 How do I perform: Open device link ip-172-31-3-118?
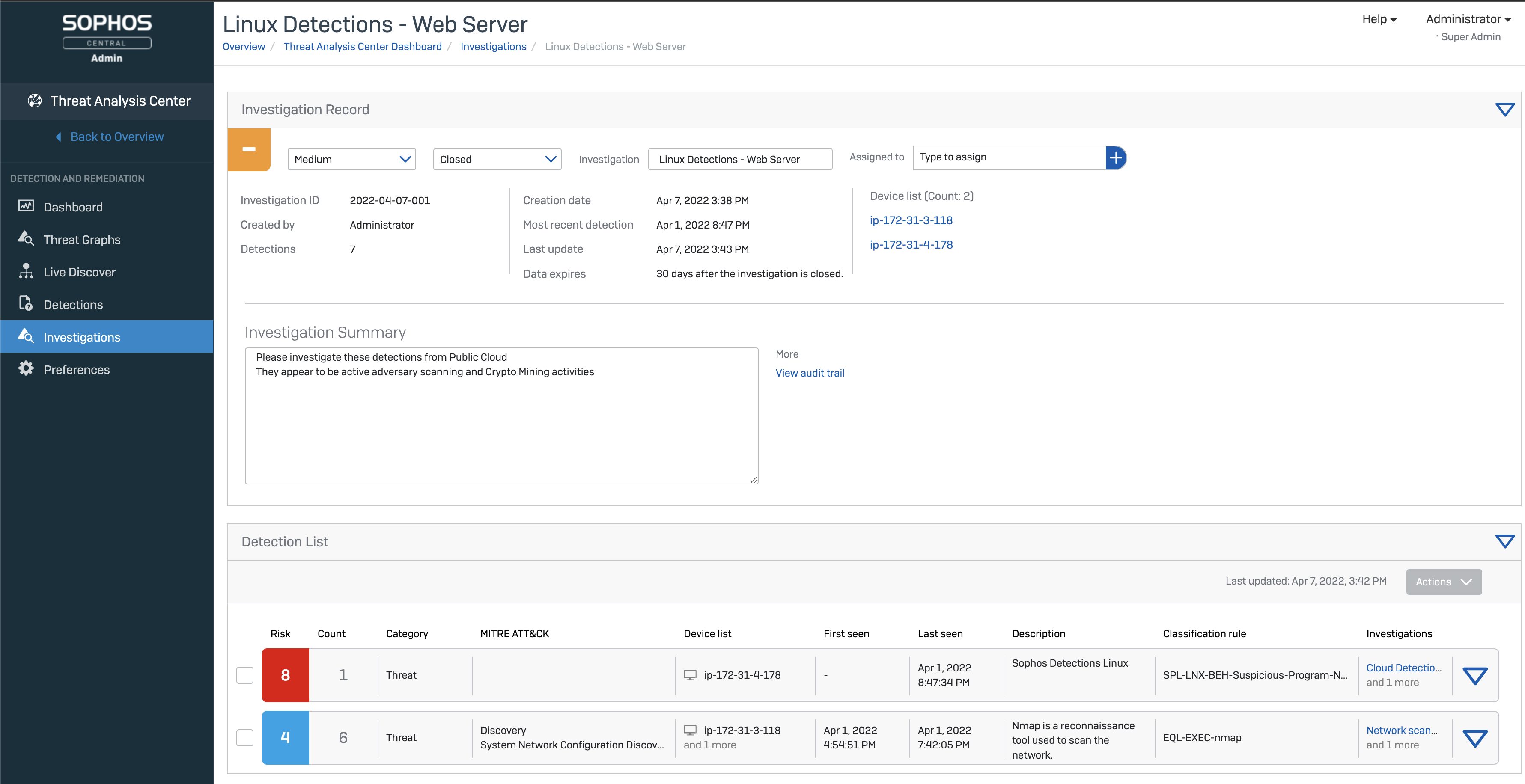pos(911,220)
